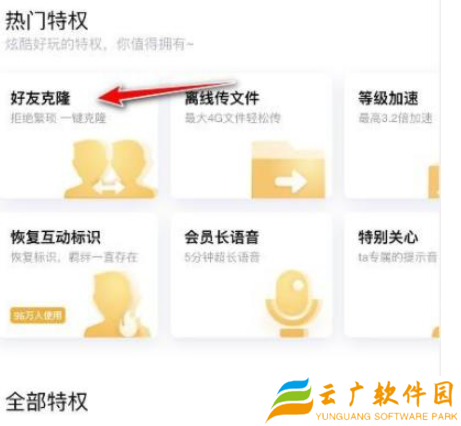Select the 热门特权 section heading
Viewport: 461px width, 426px height.
pos(47,21)
